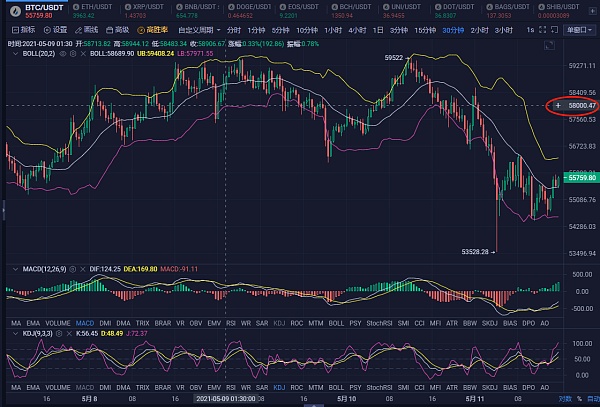The height and width of the screenshot is (407, 600).
Task: Switch to the XRP/USDT ticker tab
Action: tap(144, 11)
